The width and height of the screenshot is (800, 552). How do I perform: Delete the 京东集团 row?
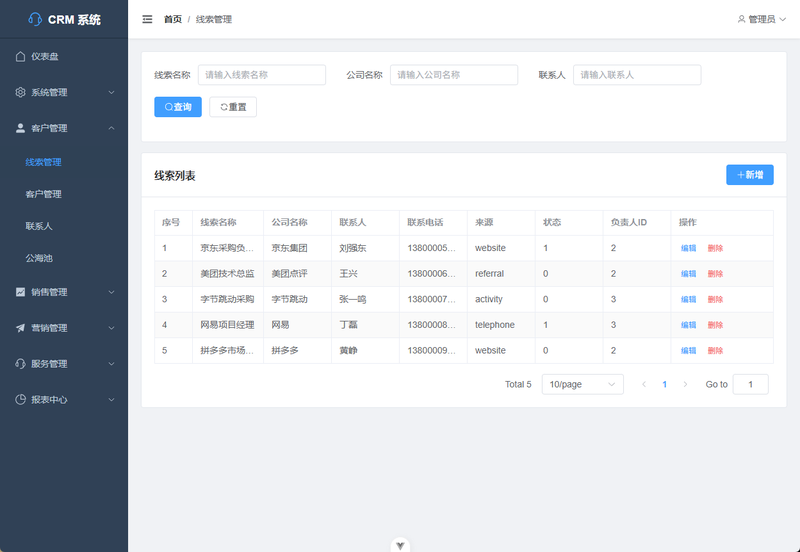pyautogui.click(x=715, y=248)
